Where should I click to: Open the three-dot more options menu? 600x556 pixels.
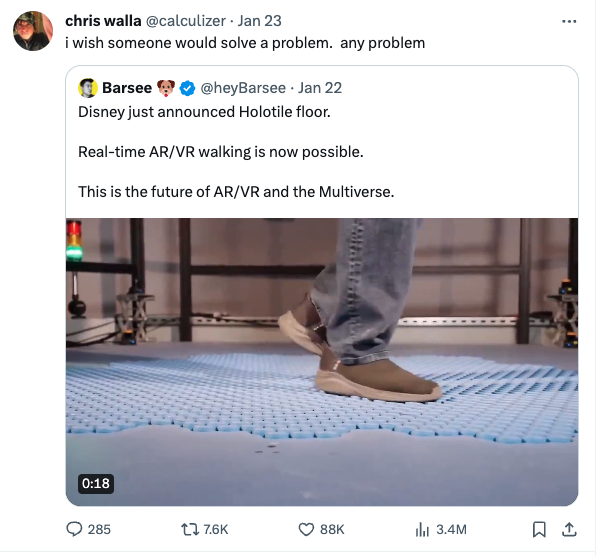pyautogui.click(x=569, y=21)
